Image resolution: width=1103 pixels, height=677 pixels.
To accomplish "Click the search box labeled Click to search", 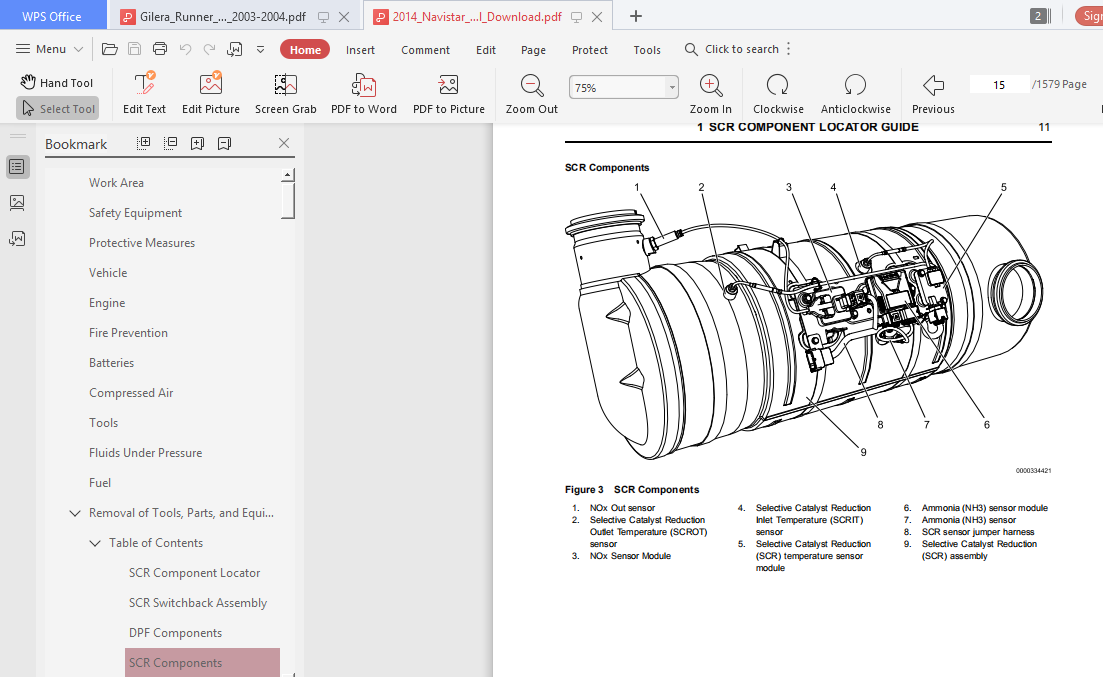I will (732, 49).
